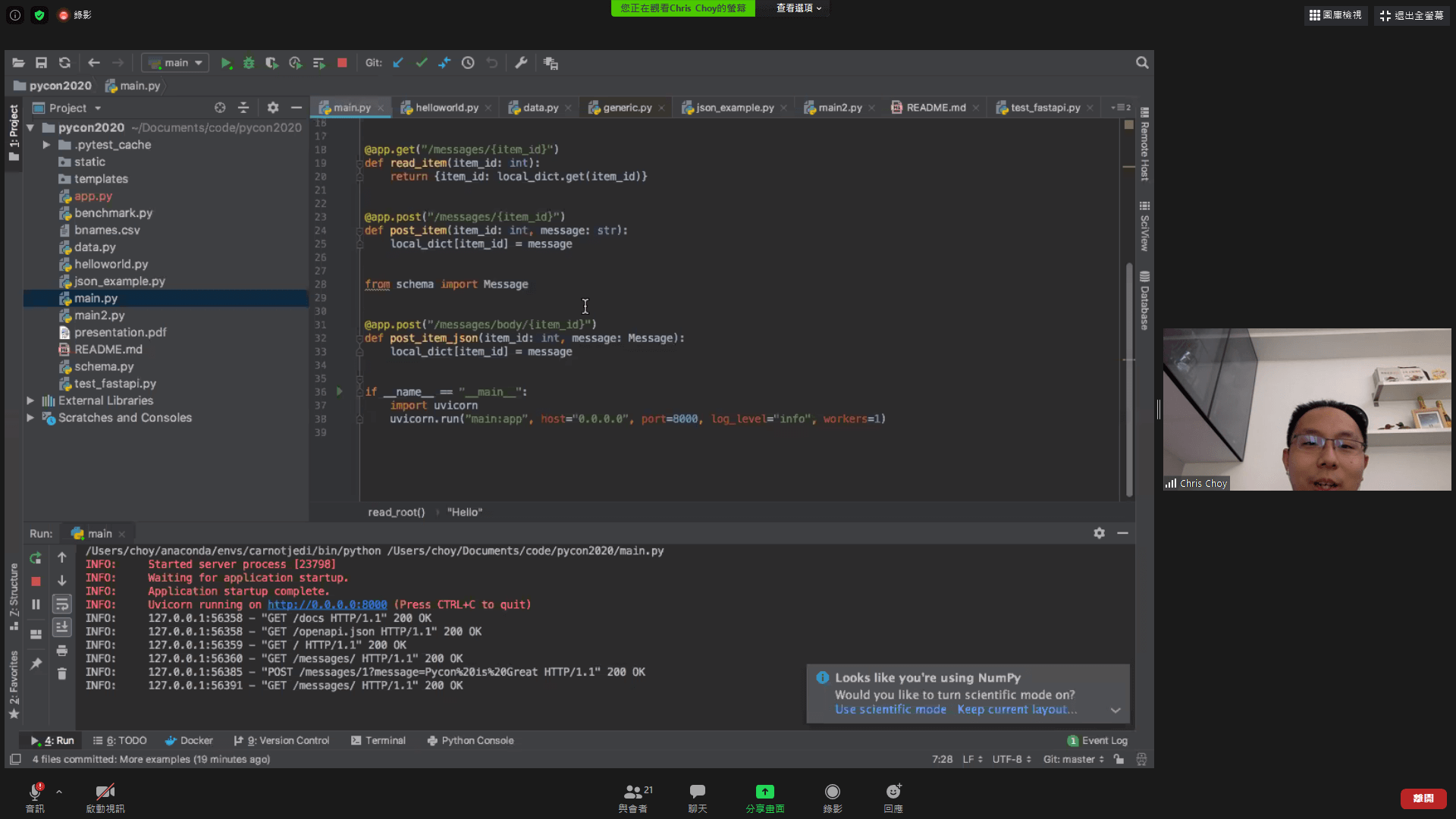
Task: Stop process in Run panel sidebar
Action: coord(36,581)
